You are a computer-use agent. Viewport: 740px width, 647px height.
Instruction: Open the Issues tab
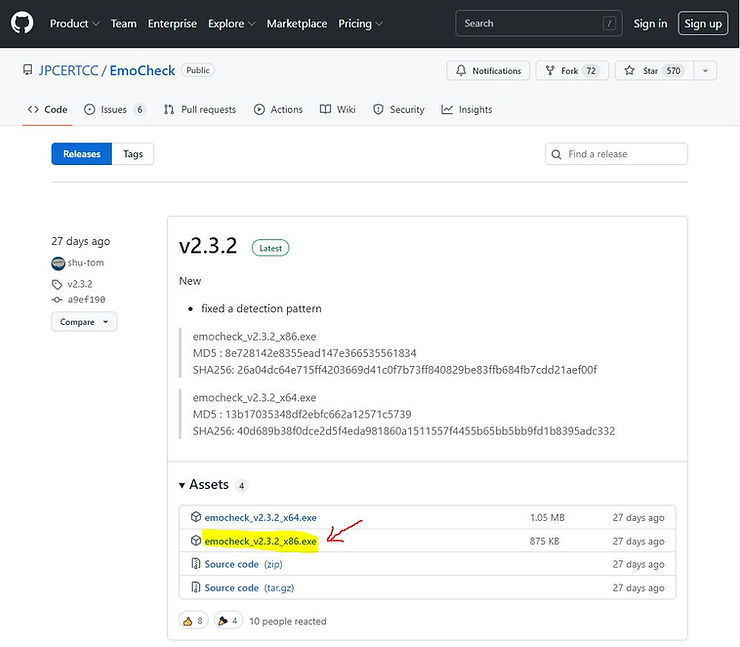coord(115,109)
